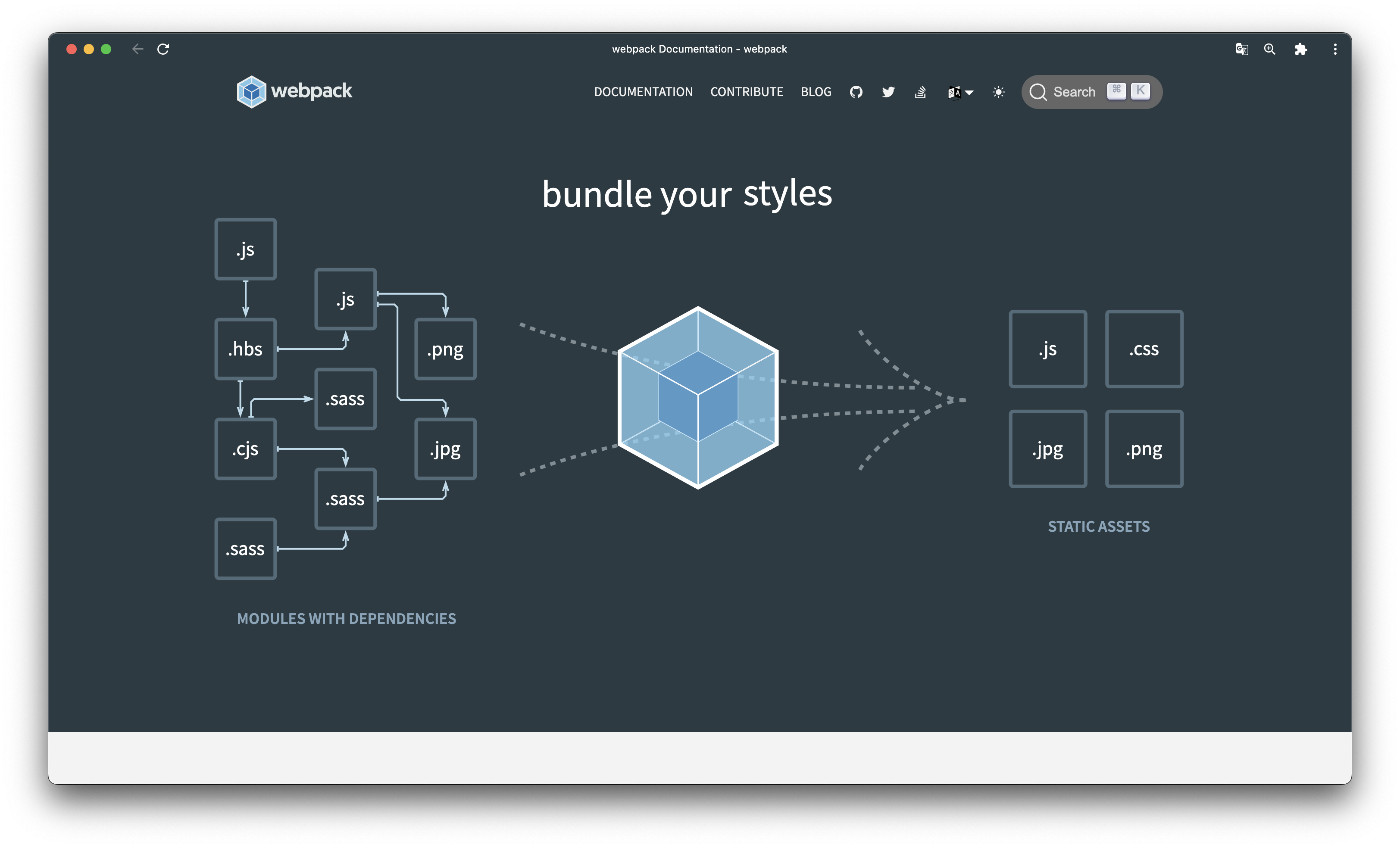Viewport: 1400px width, 848px height.
Task: Reload the page with refresh icon
Action: coord(163,49)
